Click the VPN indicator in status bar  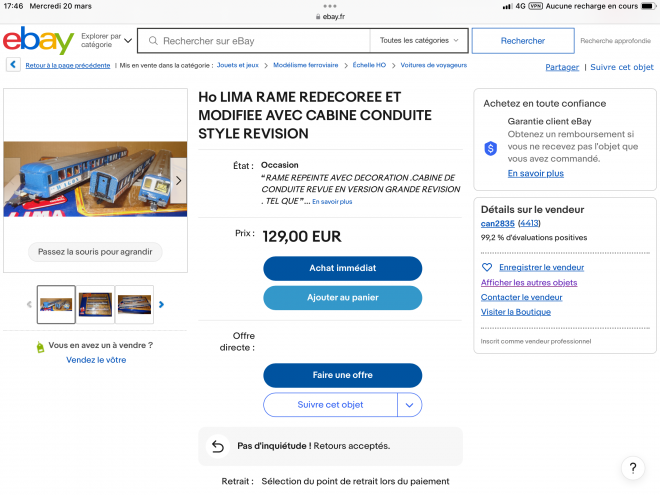(535, 6)
